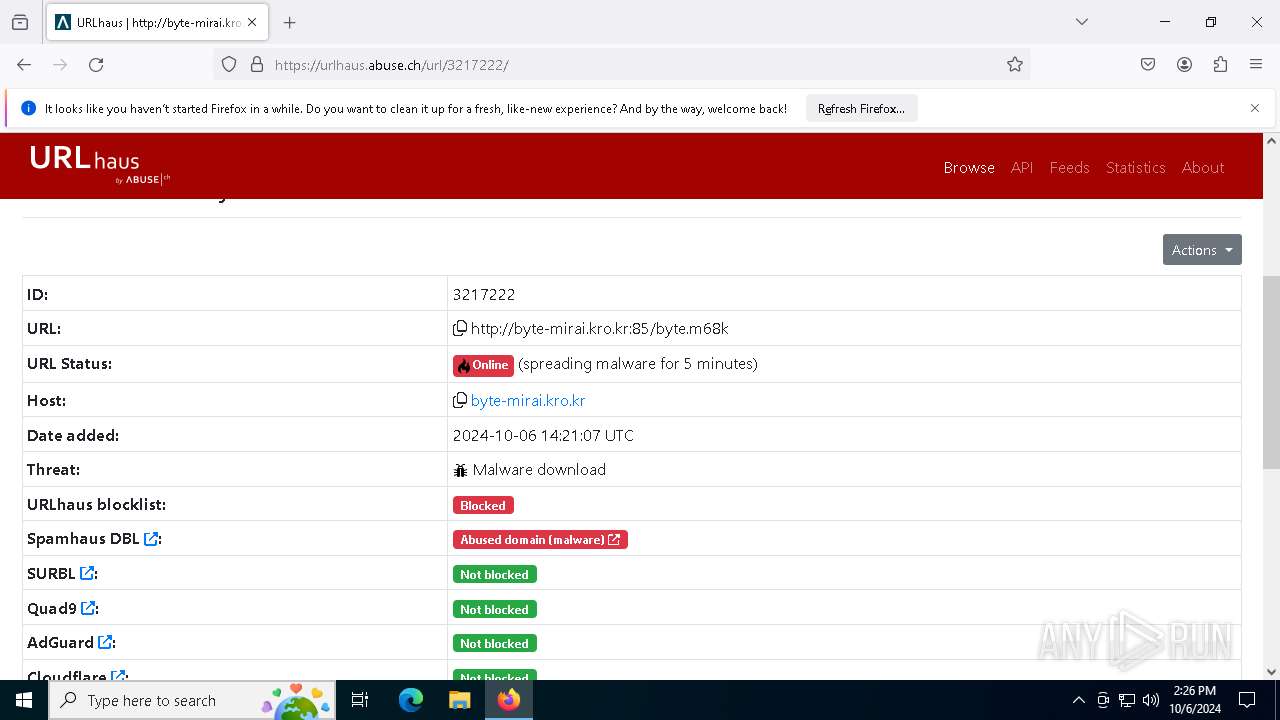Close the URLhaus tab
This screenshot has height=720, width=1280.
point(252,22)
